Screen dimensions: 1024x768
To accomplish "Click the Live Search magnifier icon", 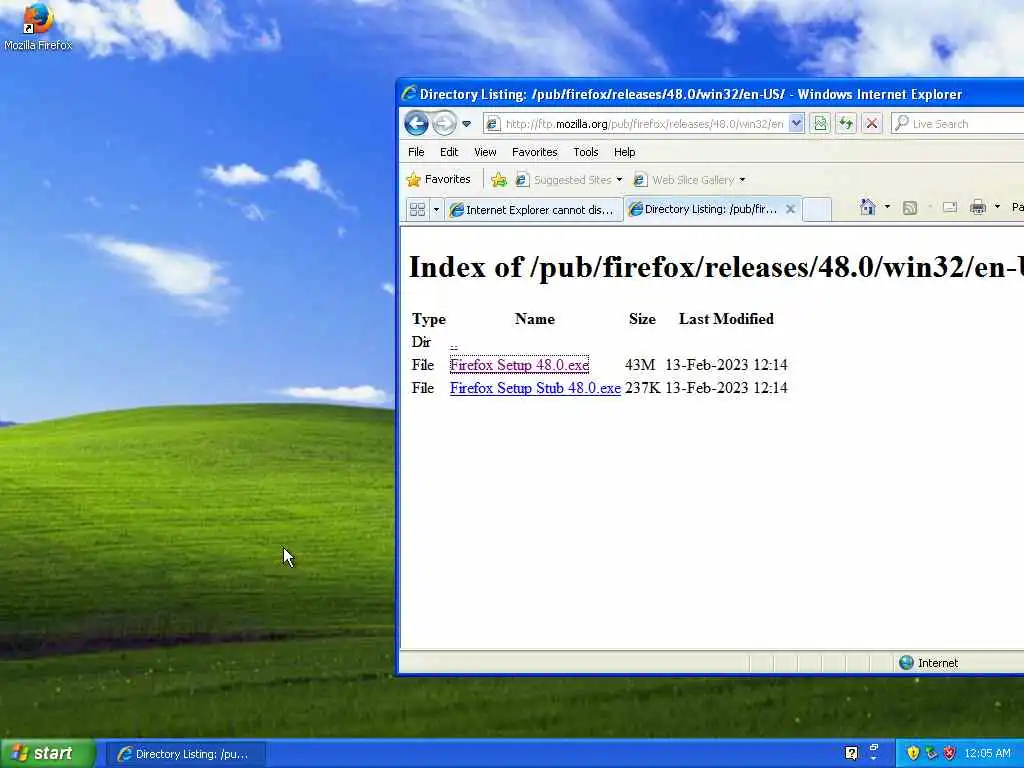I will tap(902, 123).
